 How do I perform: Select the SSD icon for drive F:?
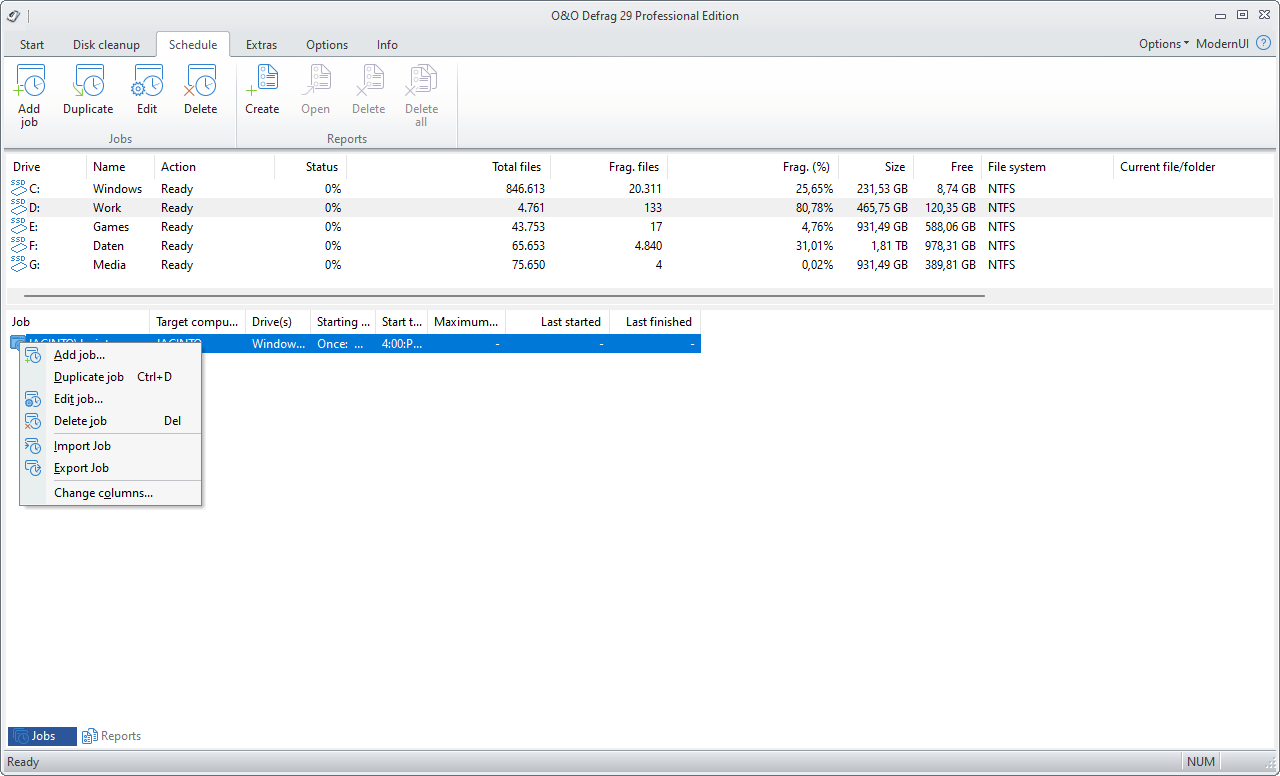point(19,244)
